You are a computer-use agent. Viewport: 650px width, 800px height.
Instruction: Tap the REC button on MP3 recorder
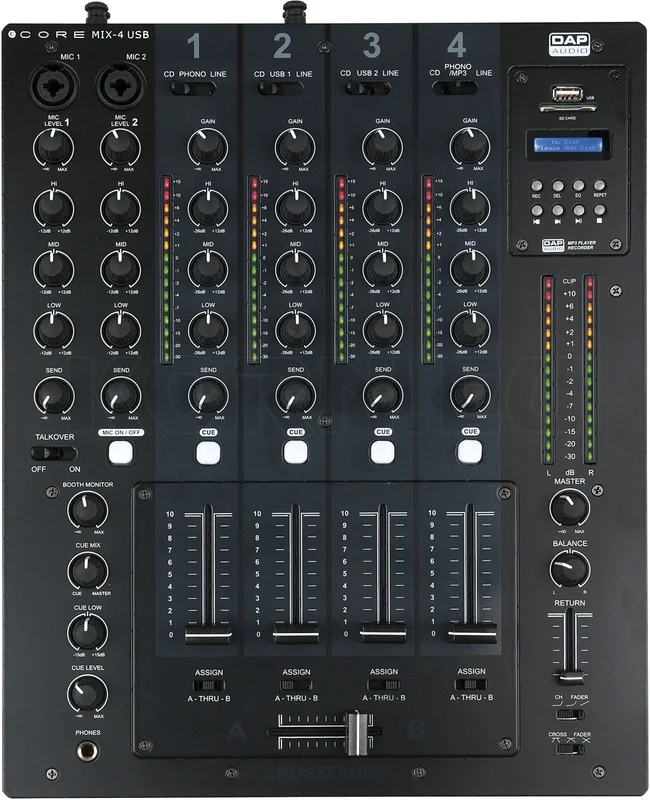pos(536,186)
